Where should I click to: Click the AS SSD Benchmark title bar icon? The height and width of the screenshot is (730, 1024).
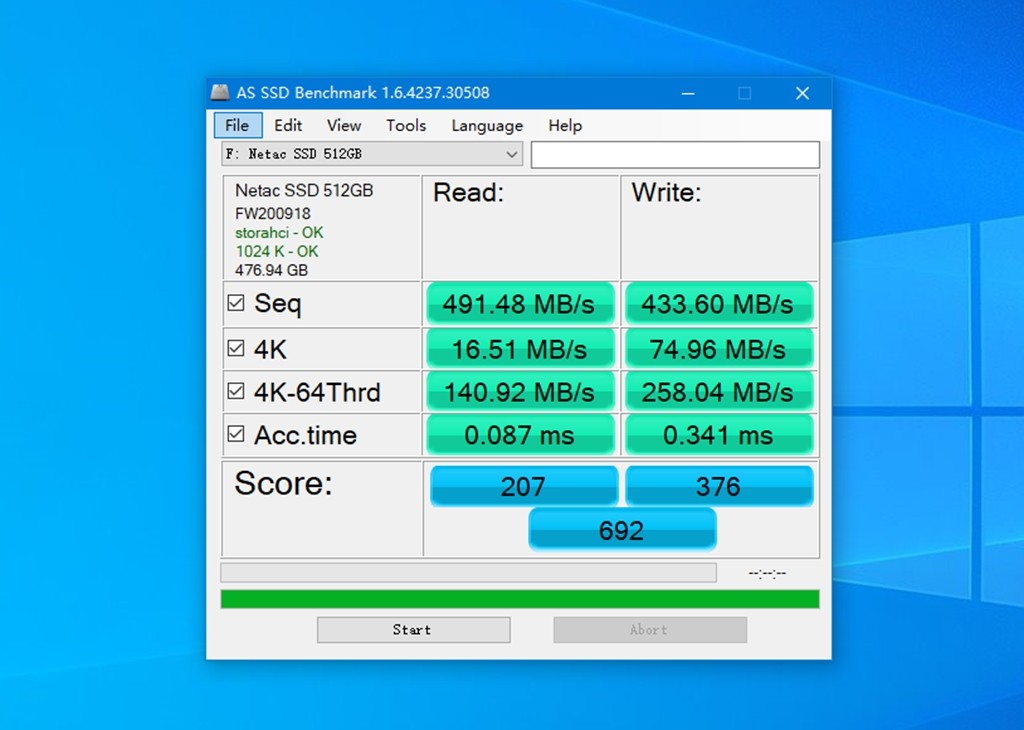click(x=220, y=93)
